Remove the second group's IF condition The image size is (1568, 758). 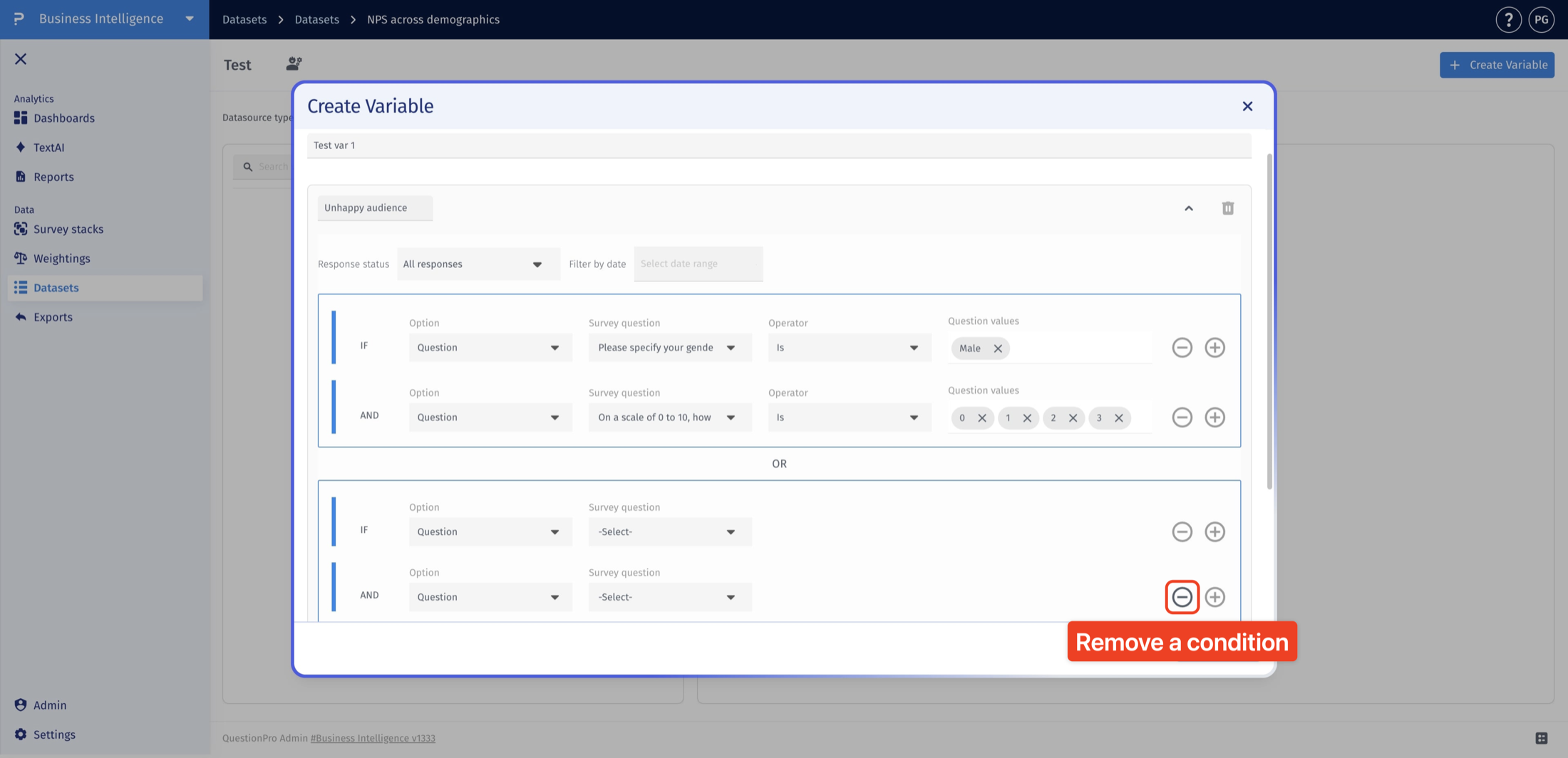pos(1182,531)
